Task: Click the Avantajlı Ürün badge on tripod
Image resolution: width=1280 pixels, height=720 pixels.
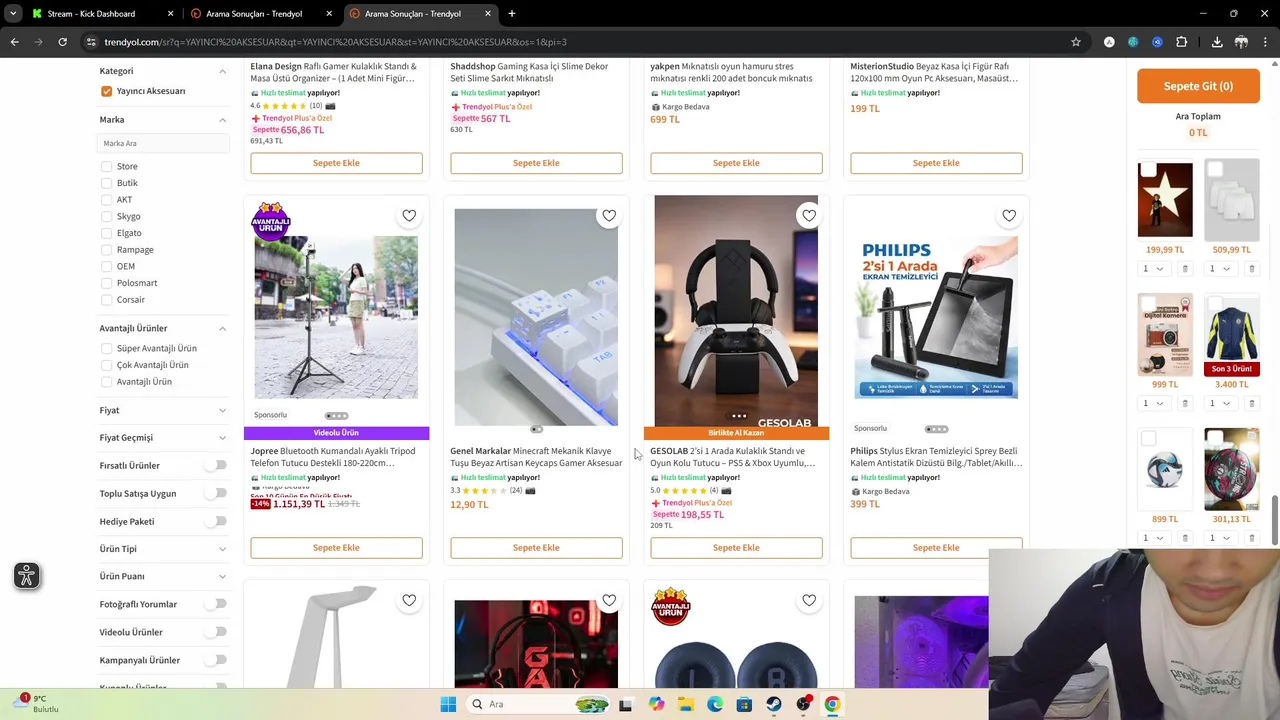Action: click(270, 221)
